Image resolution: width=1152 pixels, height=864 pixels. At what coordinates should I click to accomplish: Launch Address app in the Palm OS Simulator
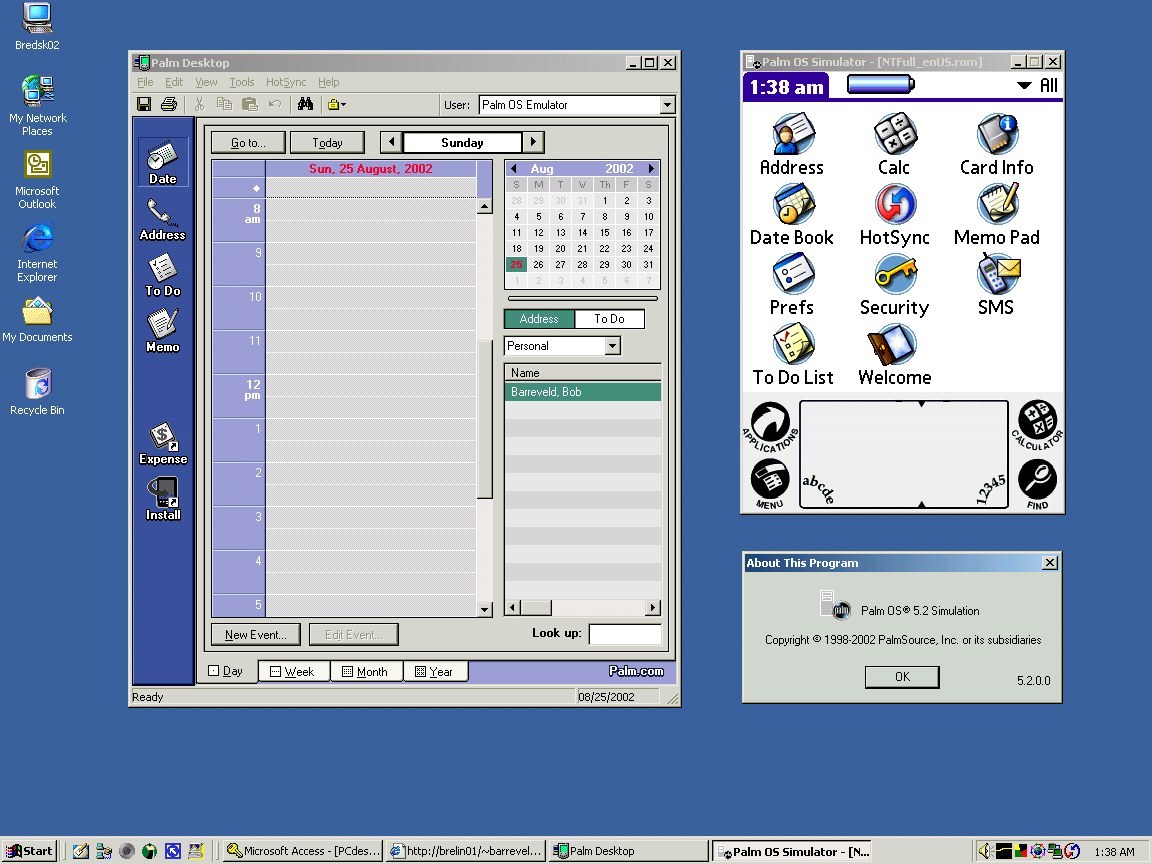[x=792, y=144]
